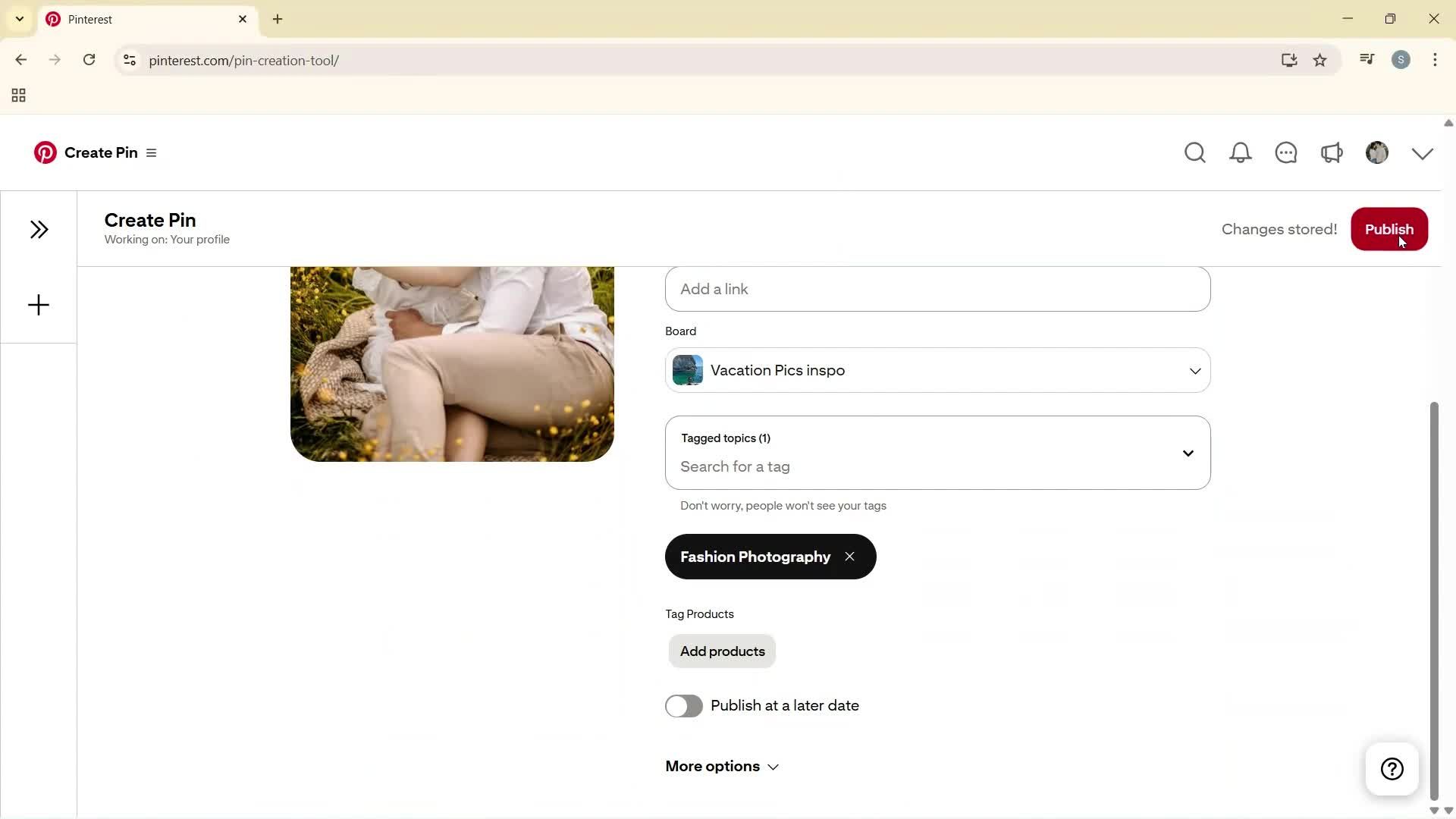Create a new pin with the plus icon

click(x=38, y=305)
